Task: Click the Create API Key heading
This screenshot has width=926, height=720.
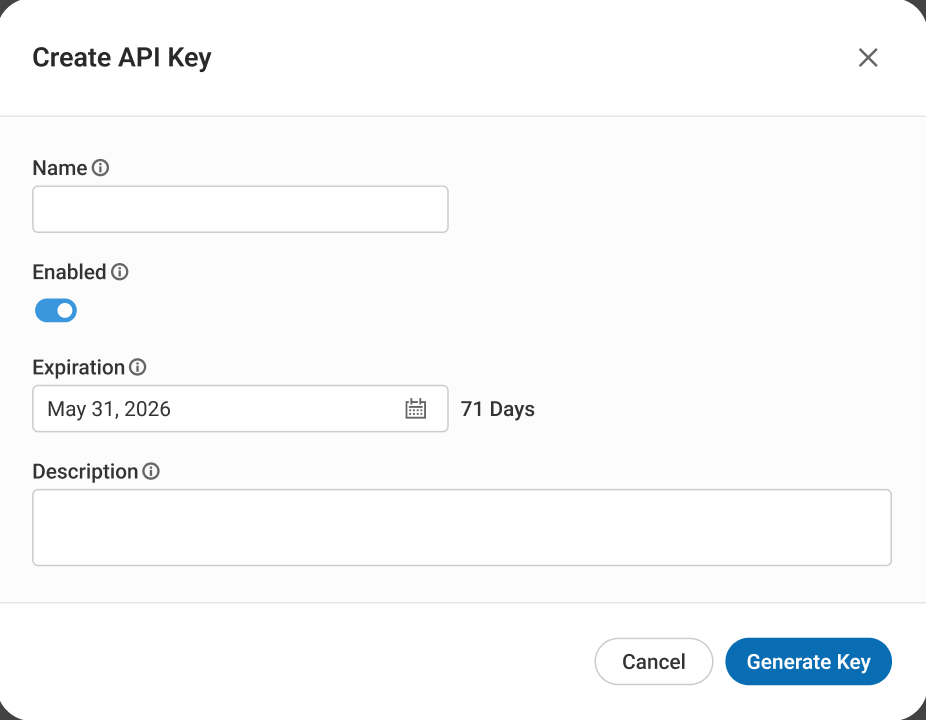Action: 122,58
